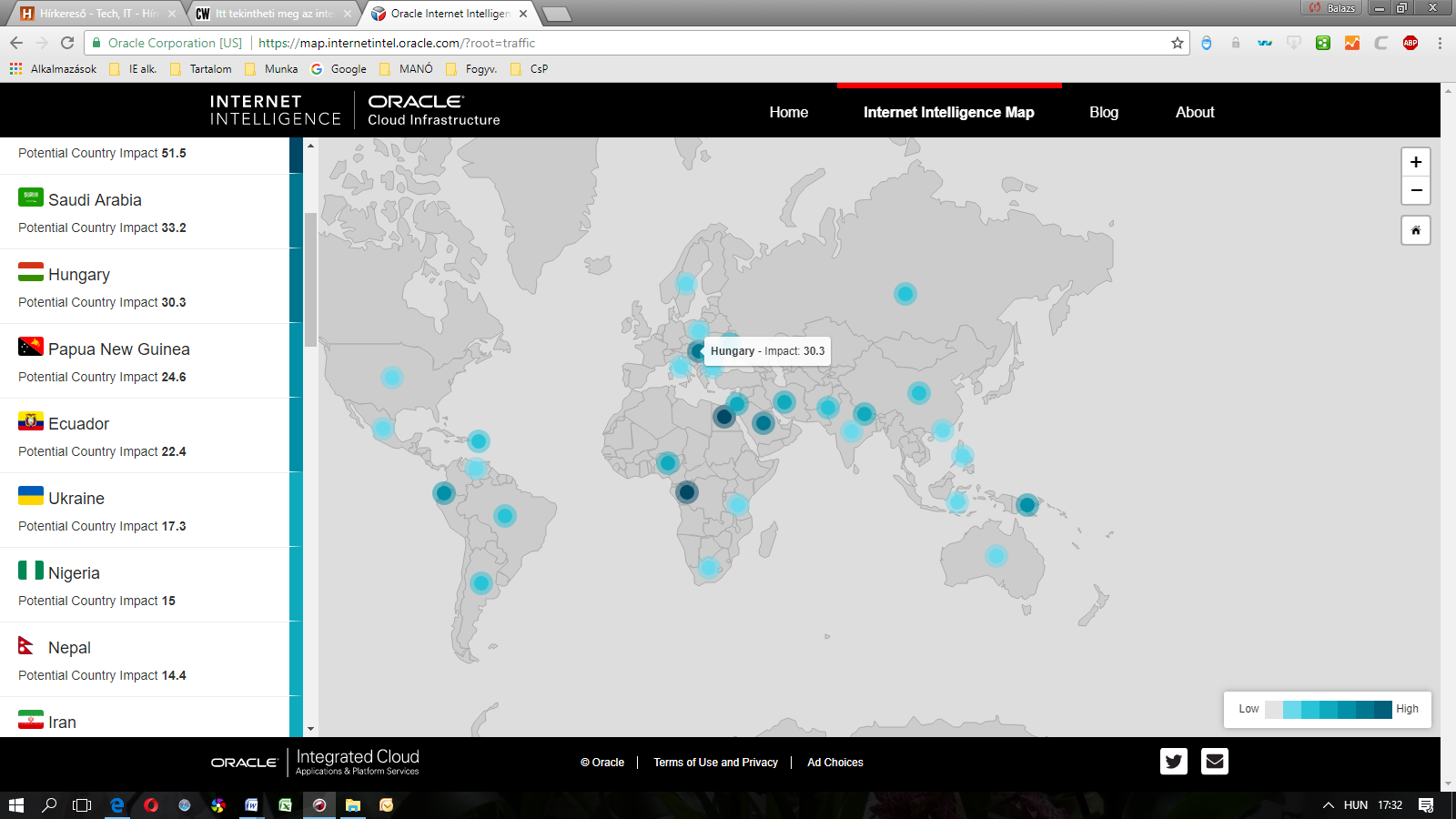
Task: Select Internet Intelligence Map tab
Action: tap(949, 112)
